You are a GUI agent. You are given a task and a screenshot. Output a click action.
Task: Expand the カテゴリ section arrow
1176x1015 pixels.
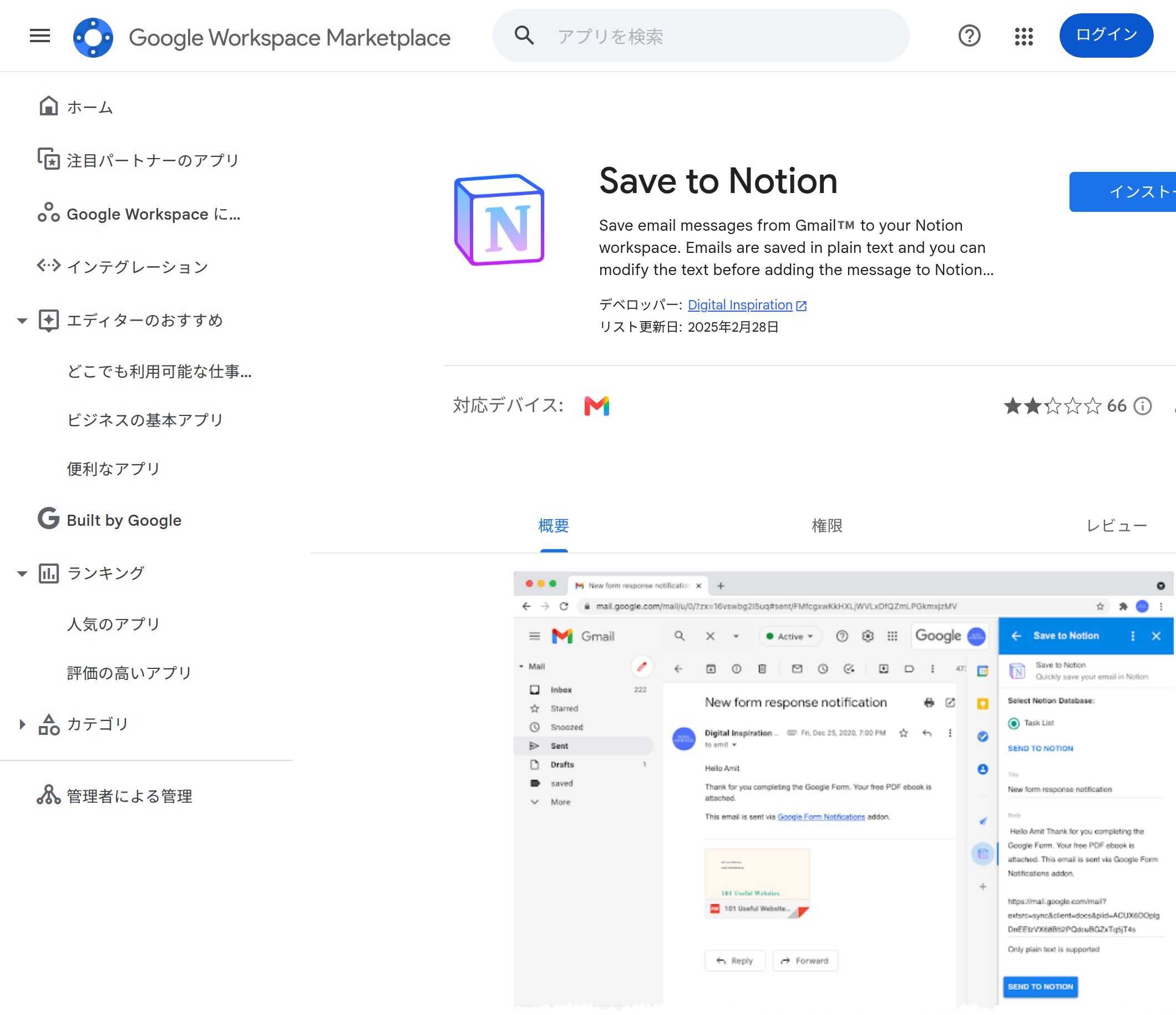click(x=22, y=724)
